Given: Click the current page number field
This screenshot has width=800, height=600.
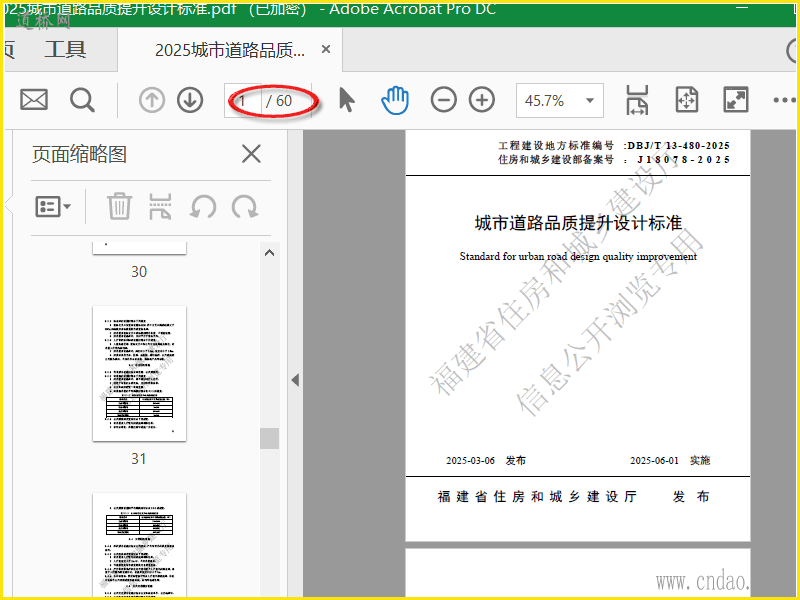Looking at the screenshot, I should [x=243, y=101].
